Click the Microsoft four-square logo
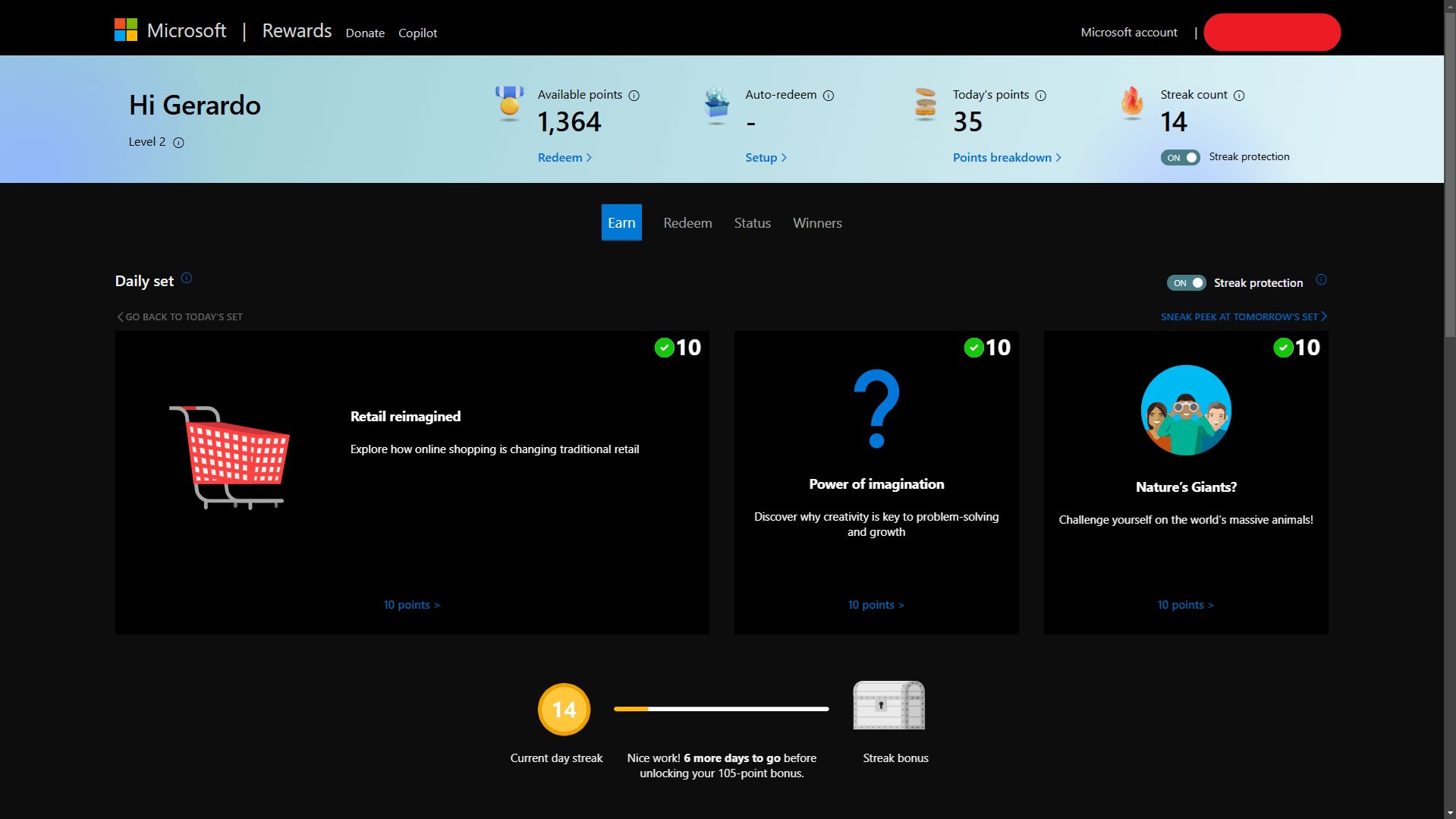The image size is (1456, 819). pos(126,30)
